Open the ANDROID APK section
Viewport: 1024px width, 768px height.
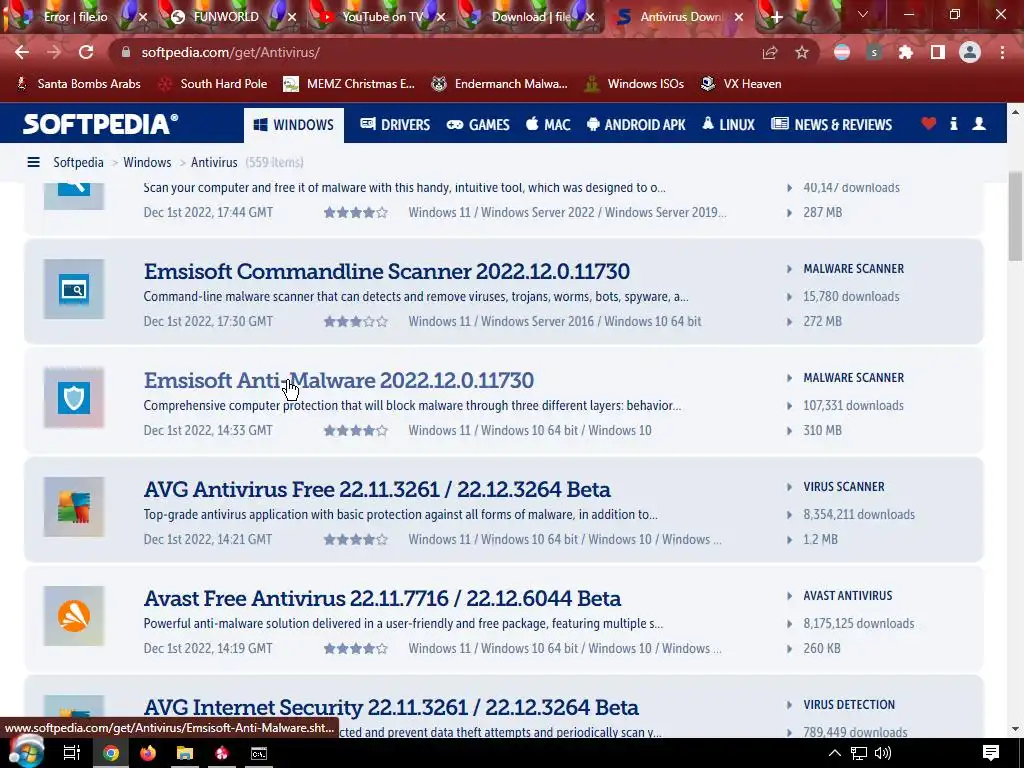click(636, 125)
